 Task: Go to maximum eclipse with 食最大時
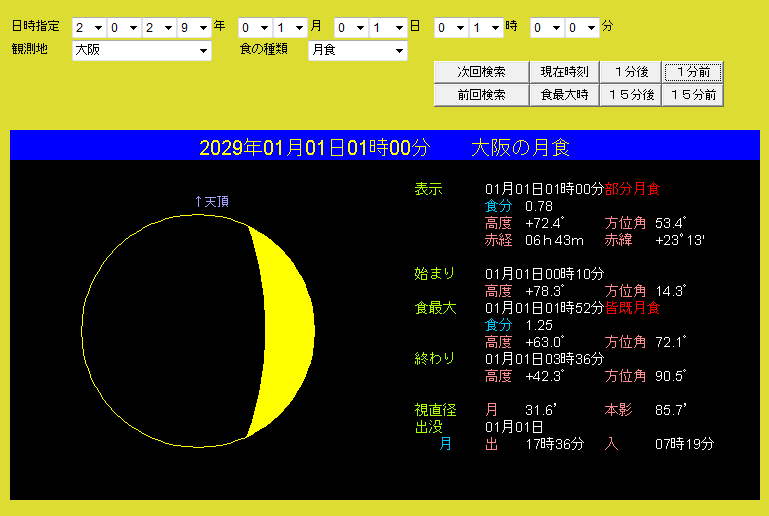(564, 95)
